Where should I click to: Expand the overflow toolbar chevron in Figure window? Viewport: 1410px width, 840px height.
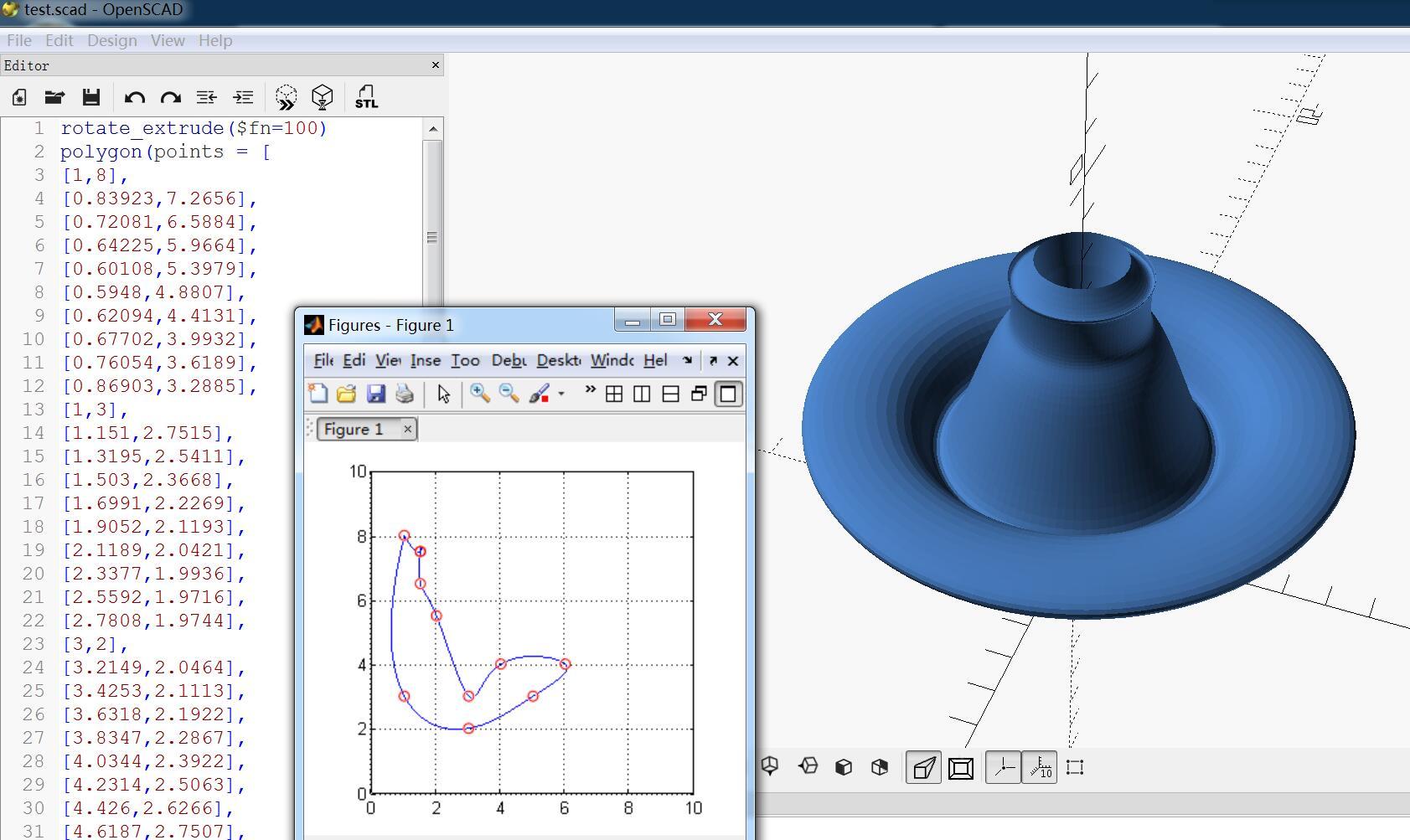(591, 389)
